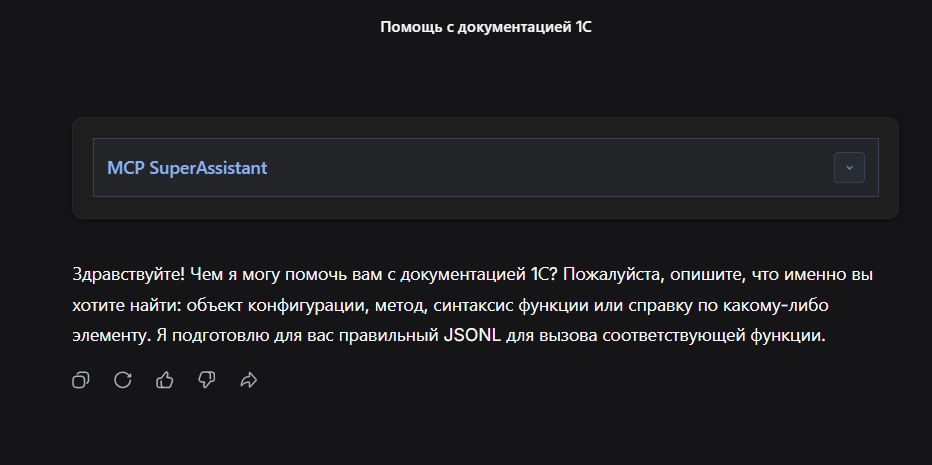Expand the MCP SuperAssistant chevron
The height and width of the screenshot is (465, 932).
[849, 168]
